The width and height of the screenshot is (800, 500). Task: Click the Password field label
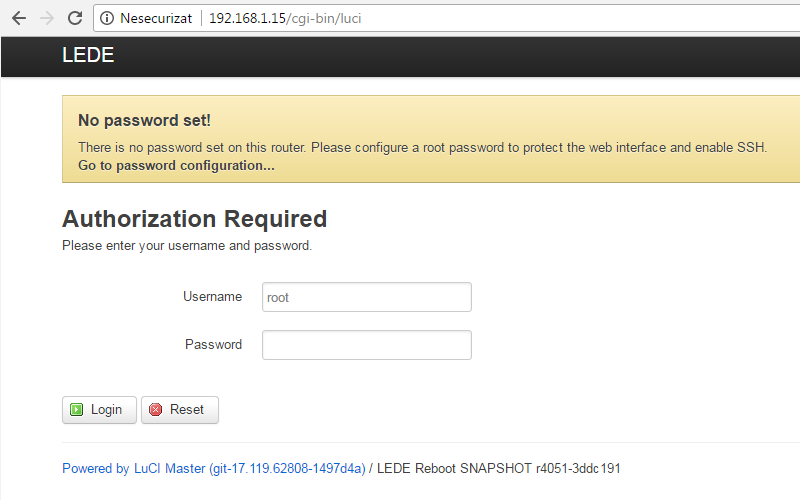(x=213, y=344)
